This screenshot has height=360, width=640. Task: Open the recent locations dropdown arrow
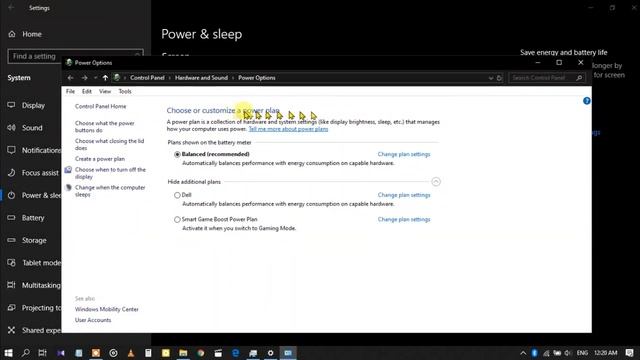96,78
